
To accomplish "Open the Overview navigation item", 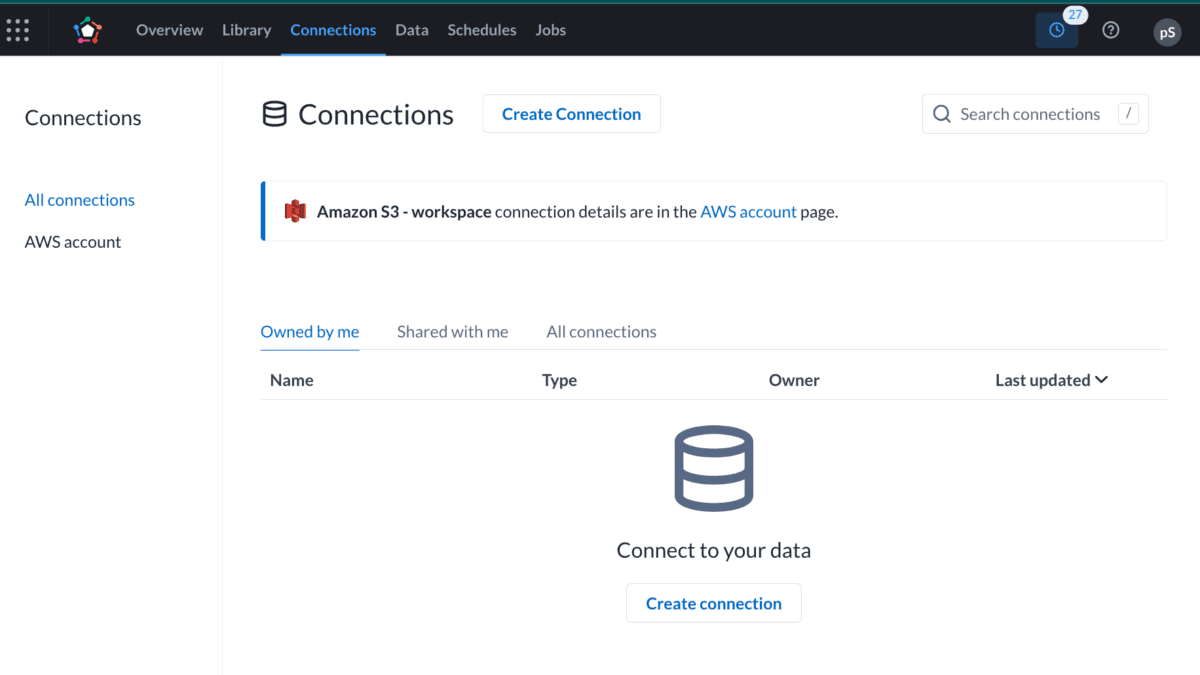I will [x=169, y=30].
